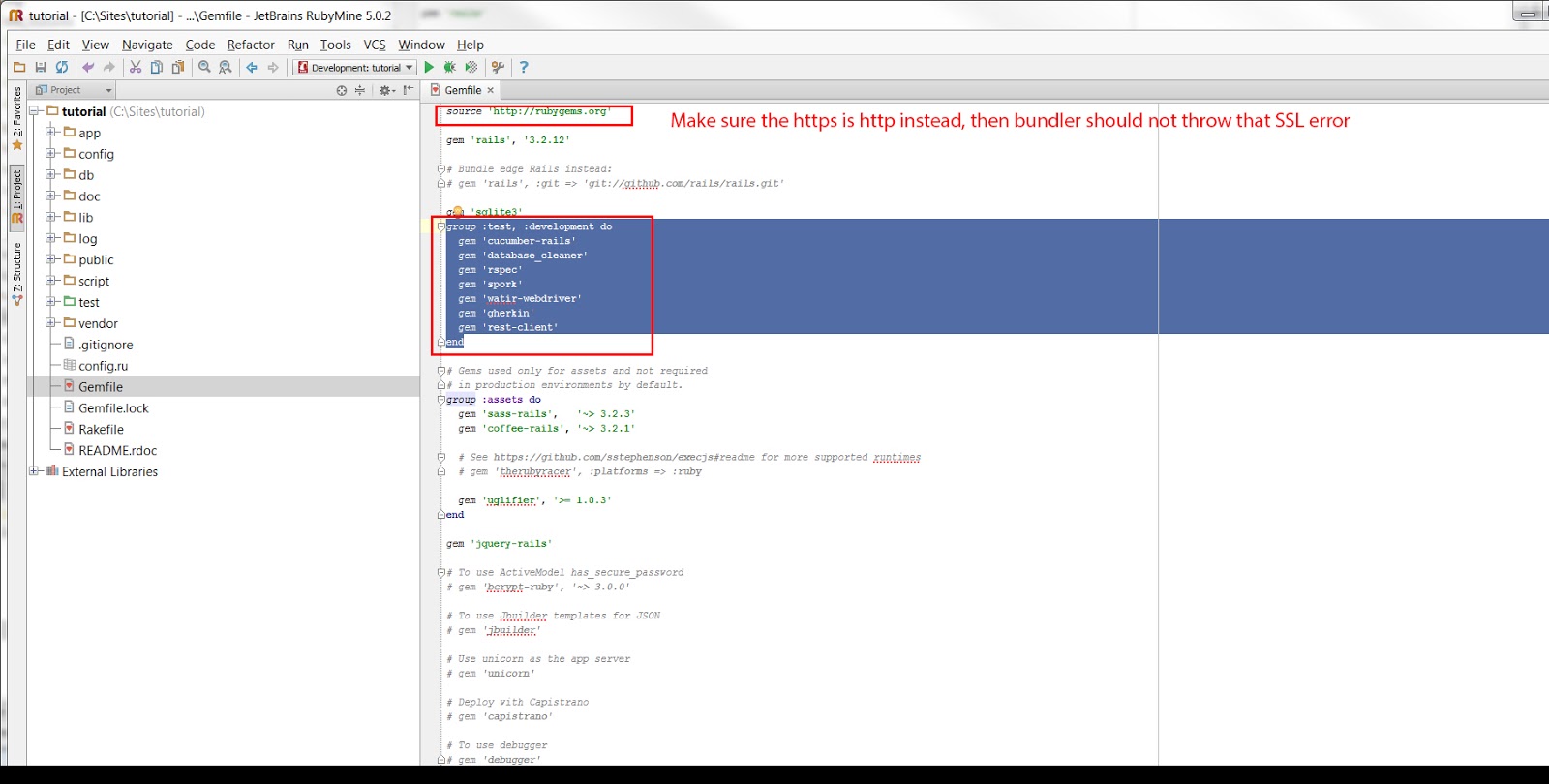Image resolution: width=1549 pixels, height=784 pixels.
Task: Open the File menu
Action: [x=26, y=45]
